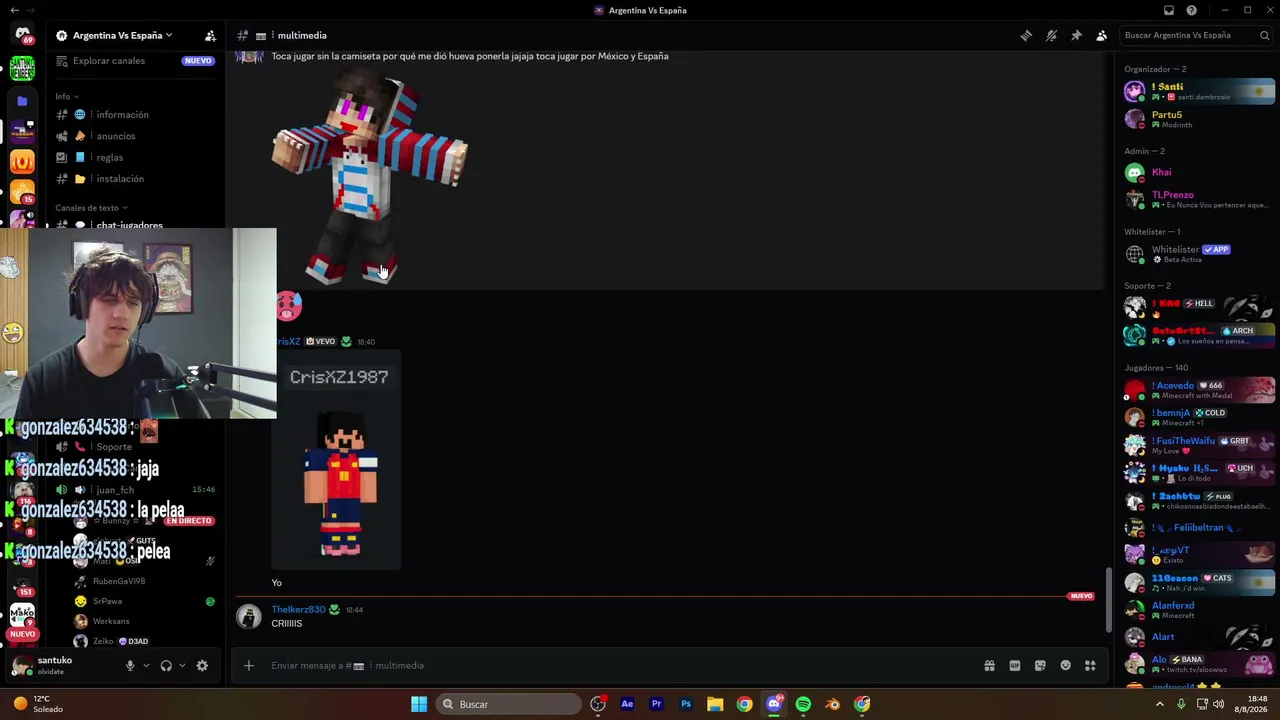Open Adobe After Effects from taskbar
Screen dimensions: 1280x720
pos(627,704)
